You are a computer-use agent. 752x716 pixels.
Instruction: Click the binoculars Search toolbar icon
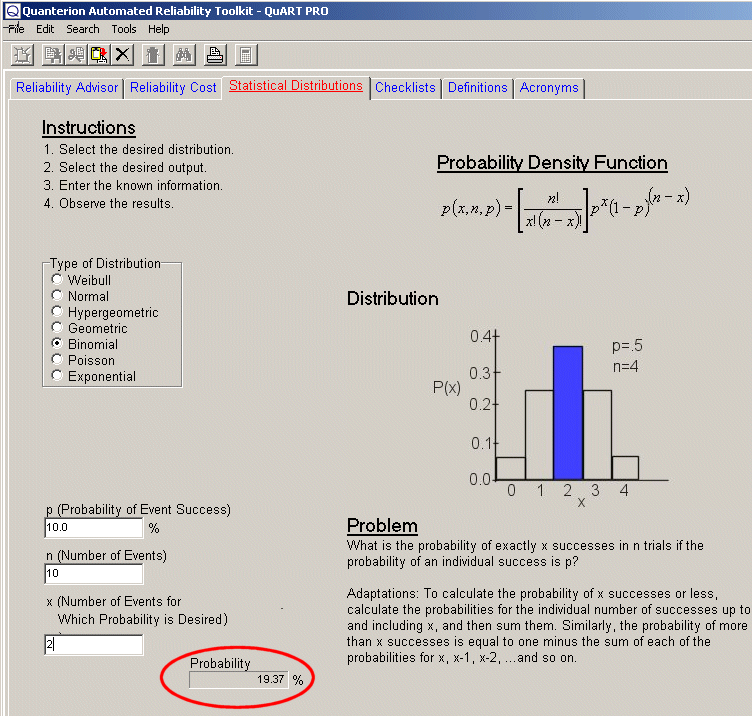(x=184, y=55)
